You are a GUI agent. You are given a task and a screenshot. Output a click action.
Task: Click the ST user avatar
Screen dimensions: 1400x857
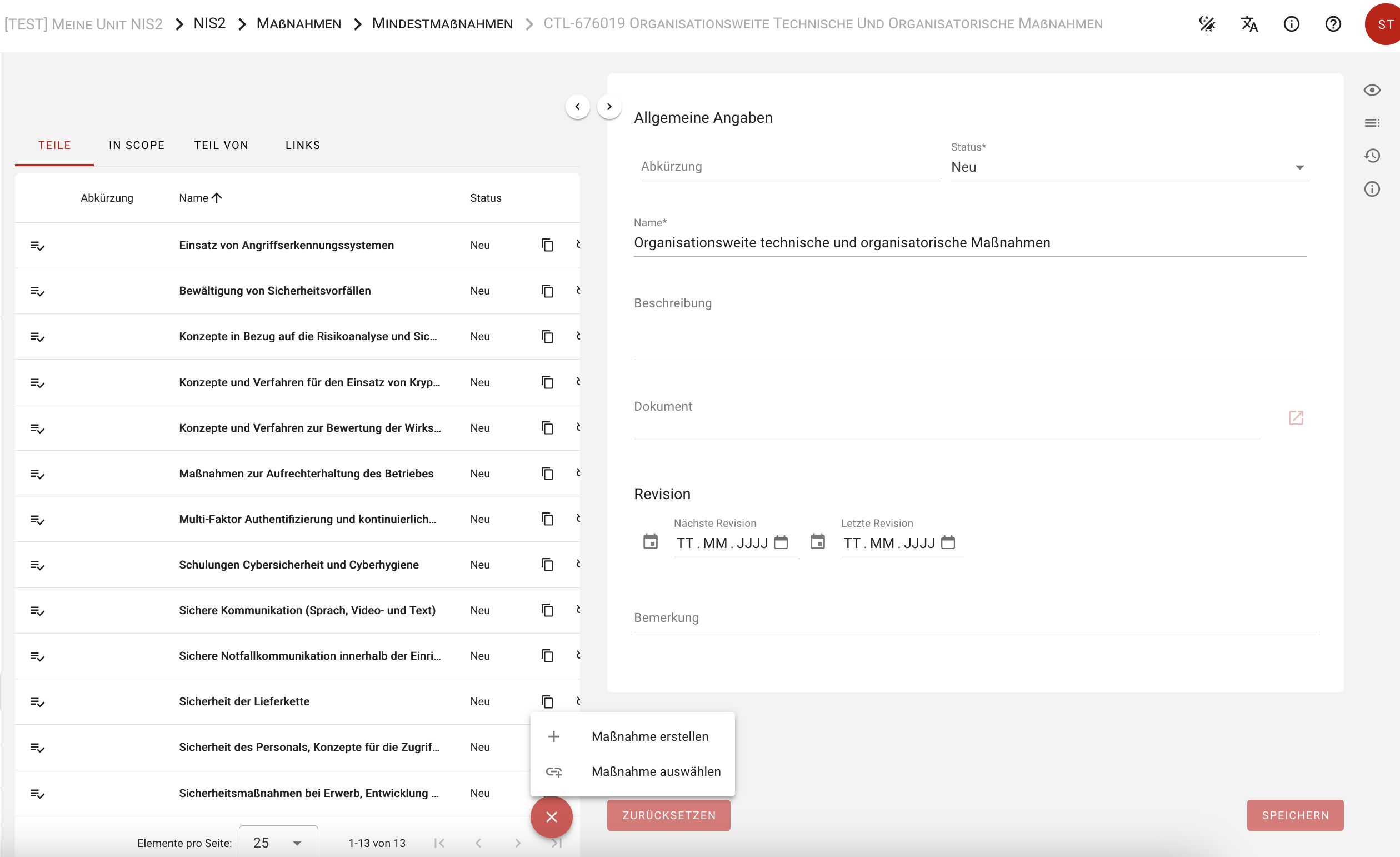point(1384,24)
